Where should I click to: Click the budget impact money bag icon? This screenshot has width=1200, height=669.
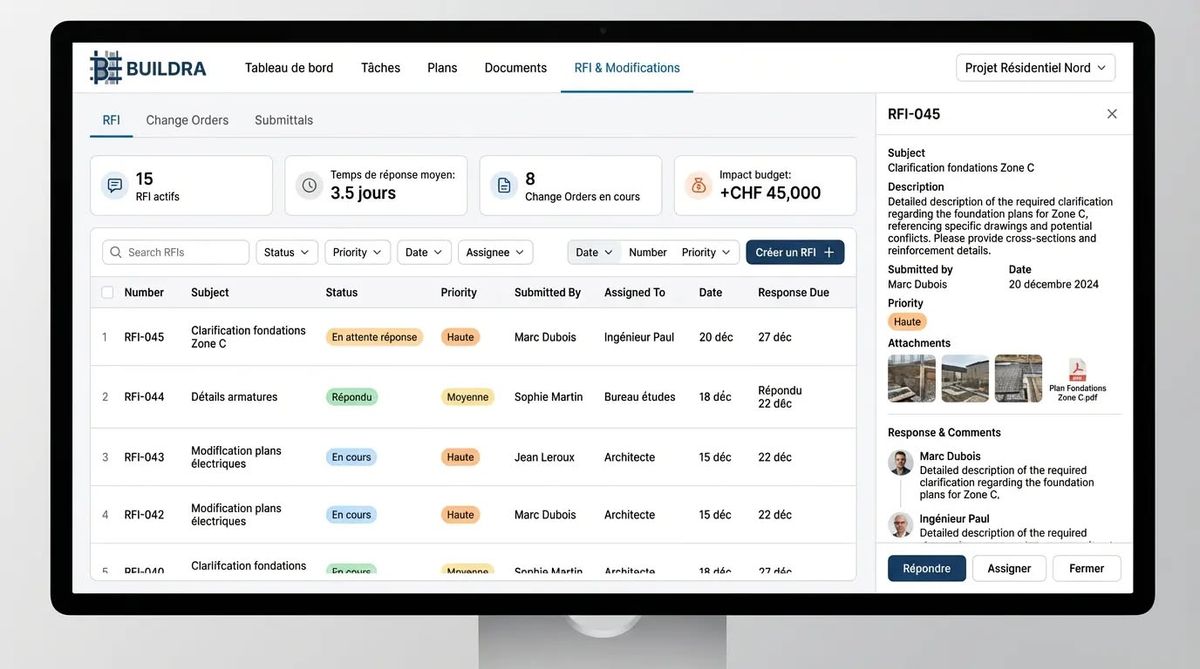[x=697, y=185]
